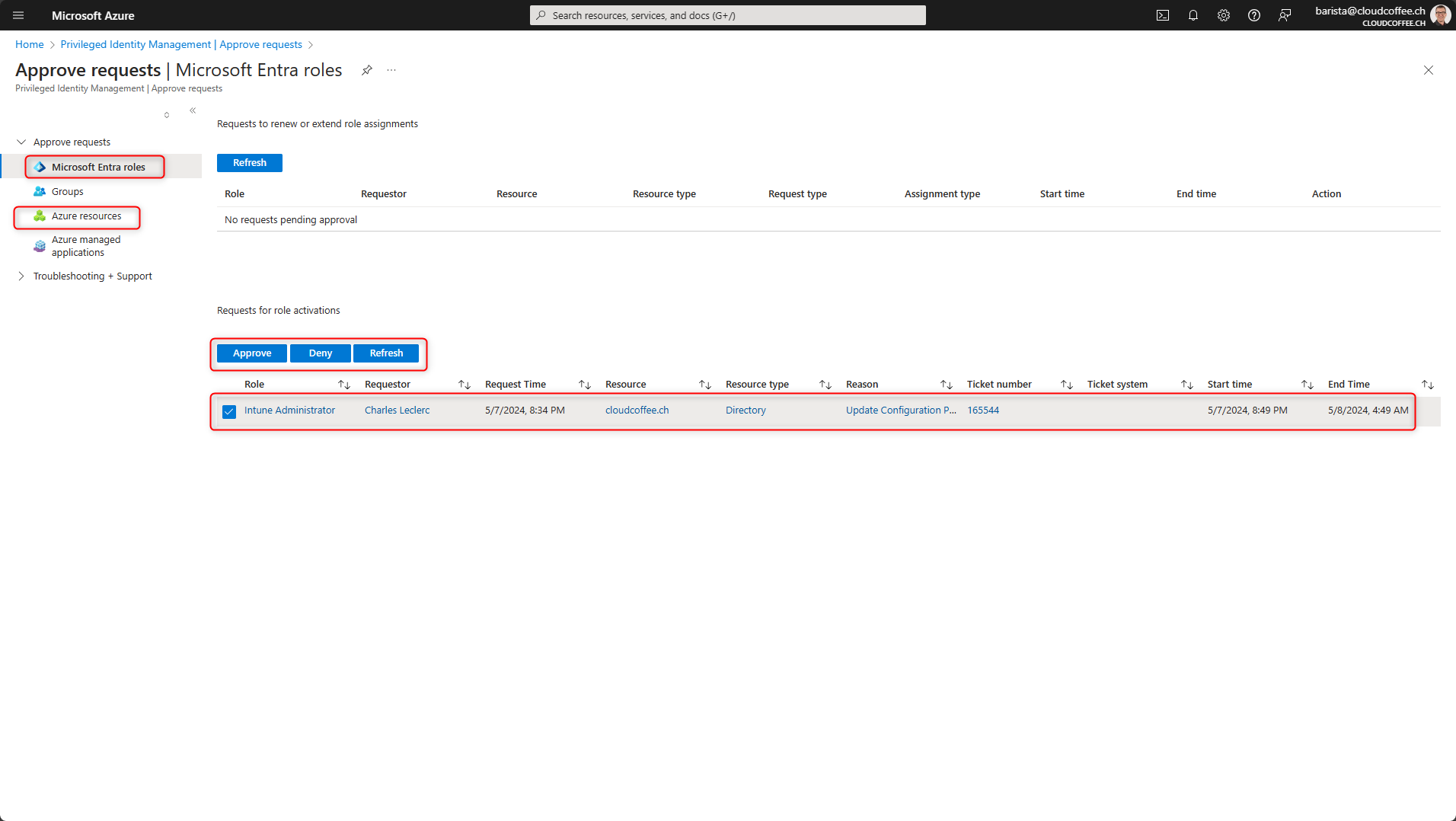Collapse the left navigation pane

point(193,110)
